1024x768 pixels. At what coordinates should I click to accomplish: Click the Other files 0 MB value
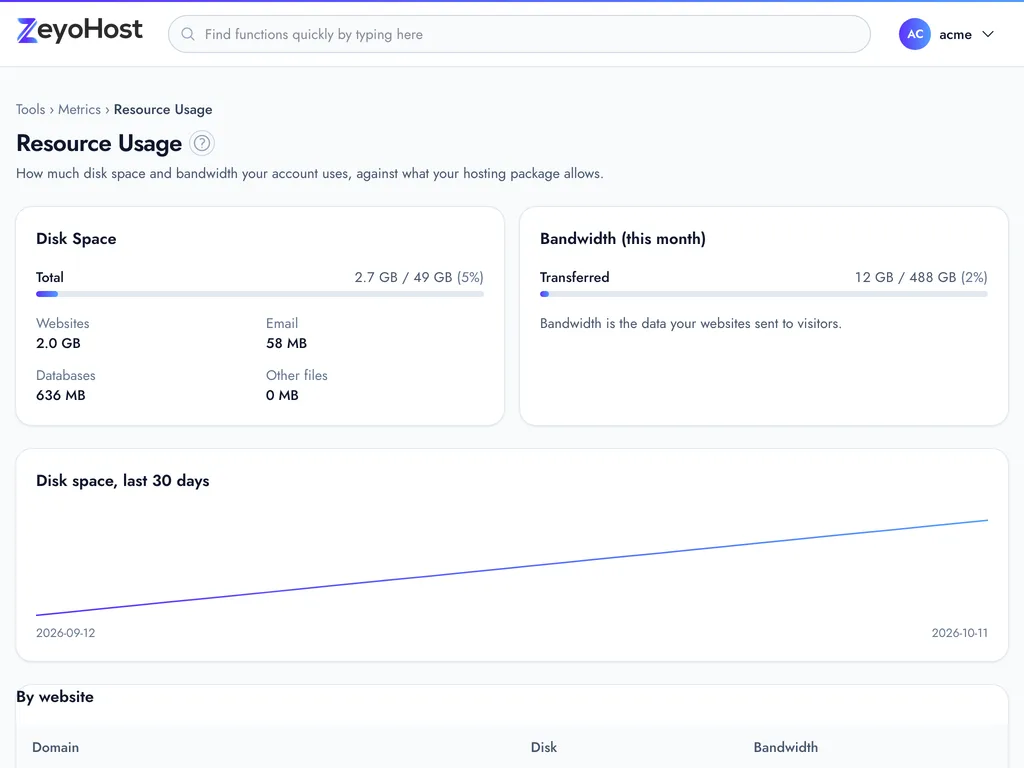click(282, 395)
